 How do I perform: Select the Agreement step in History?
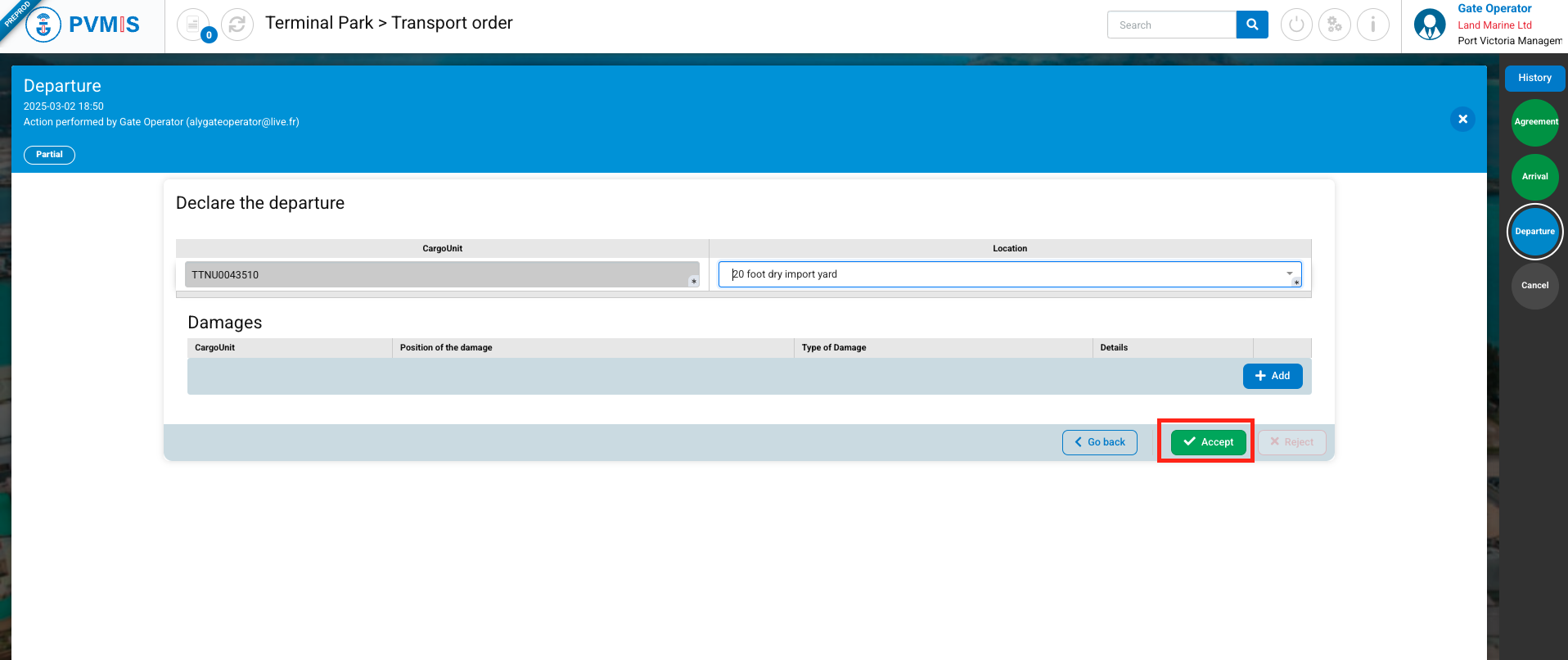(1534, 122)
